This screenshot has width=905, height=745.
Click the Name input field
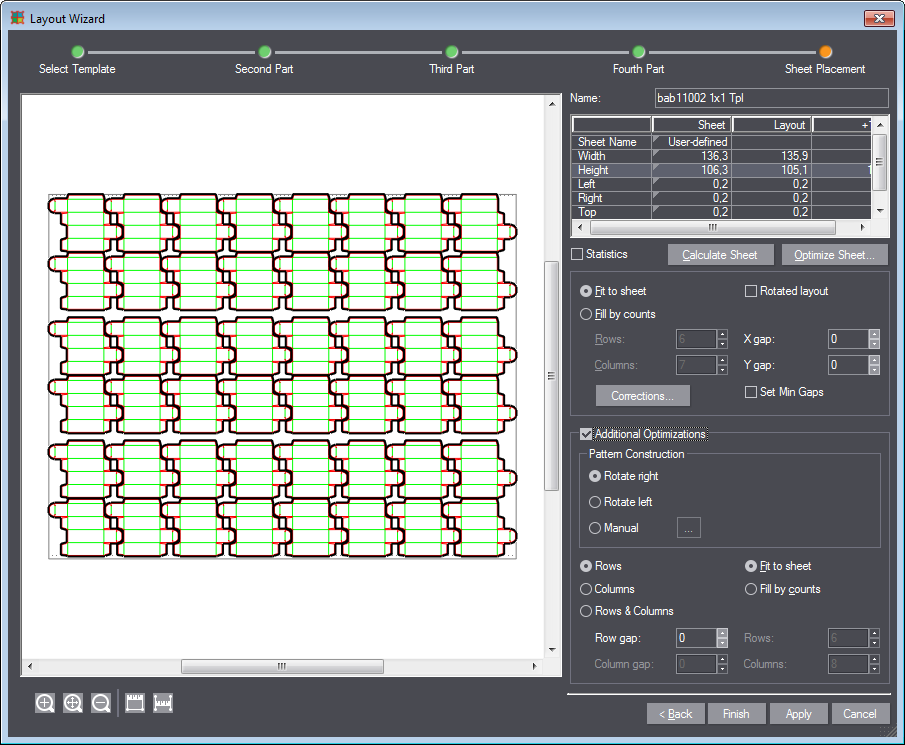pos(770,98)
